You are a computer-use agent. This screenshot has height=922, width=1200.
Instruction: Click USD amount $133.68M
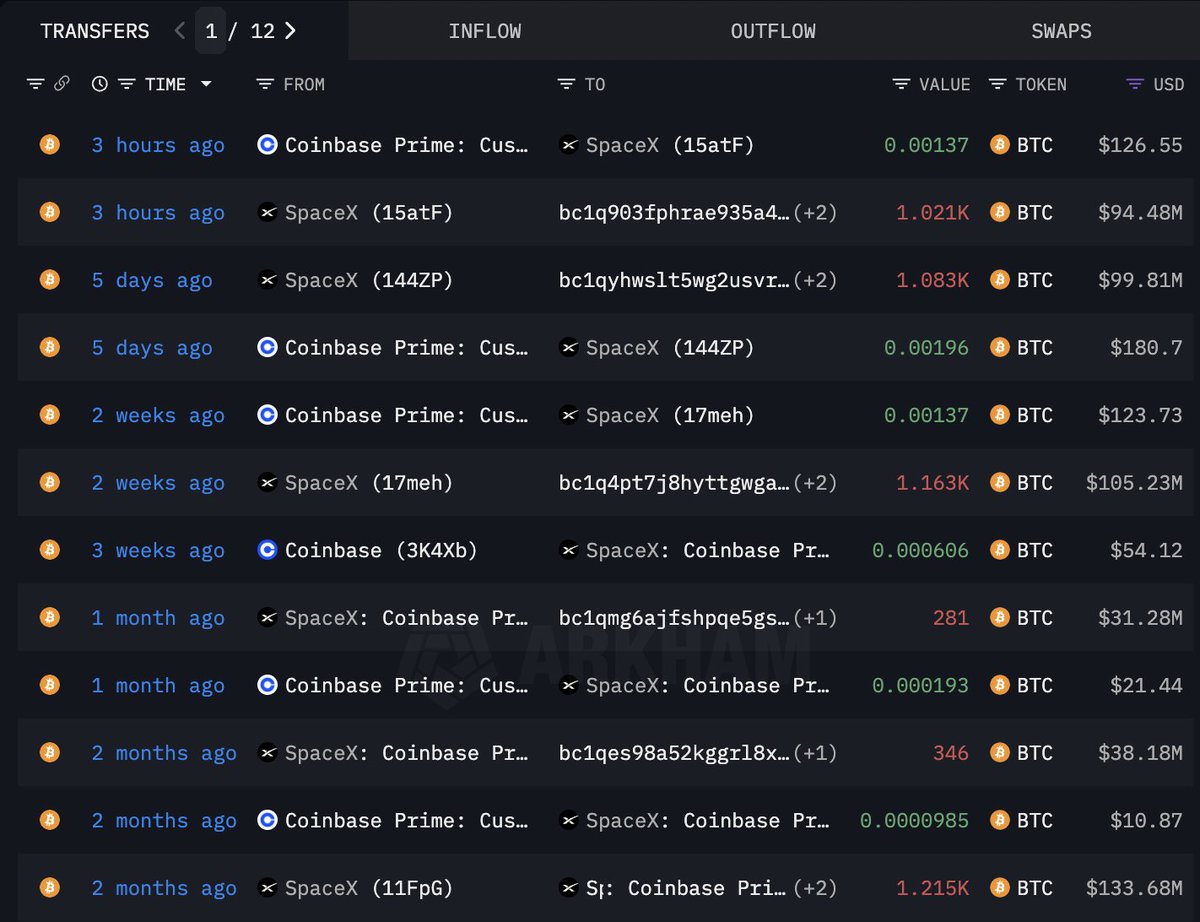1134,887
